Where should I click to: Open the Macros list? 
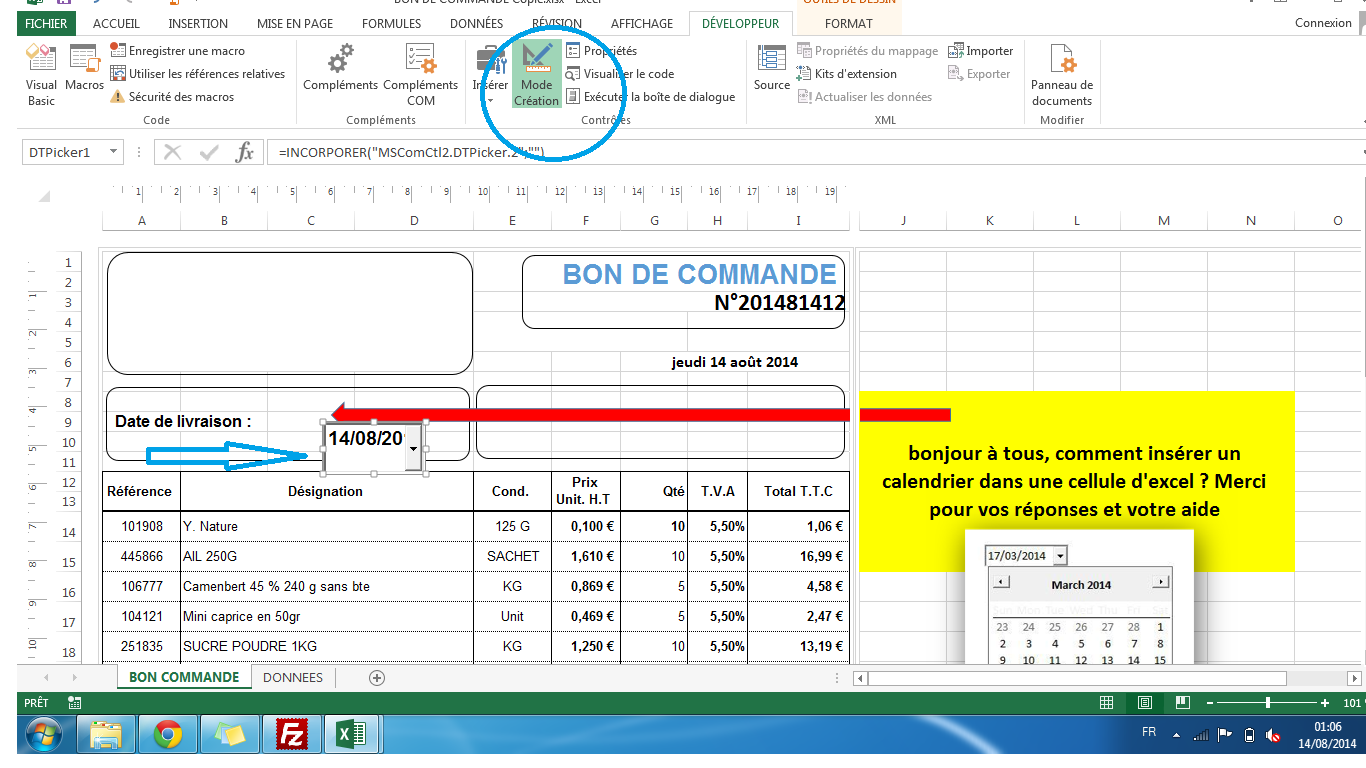click(84, 68)
